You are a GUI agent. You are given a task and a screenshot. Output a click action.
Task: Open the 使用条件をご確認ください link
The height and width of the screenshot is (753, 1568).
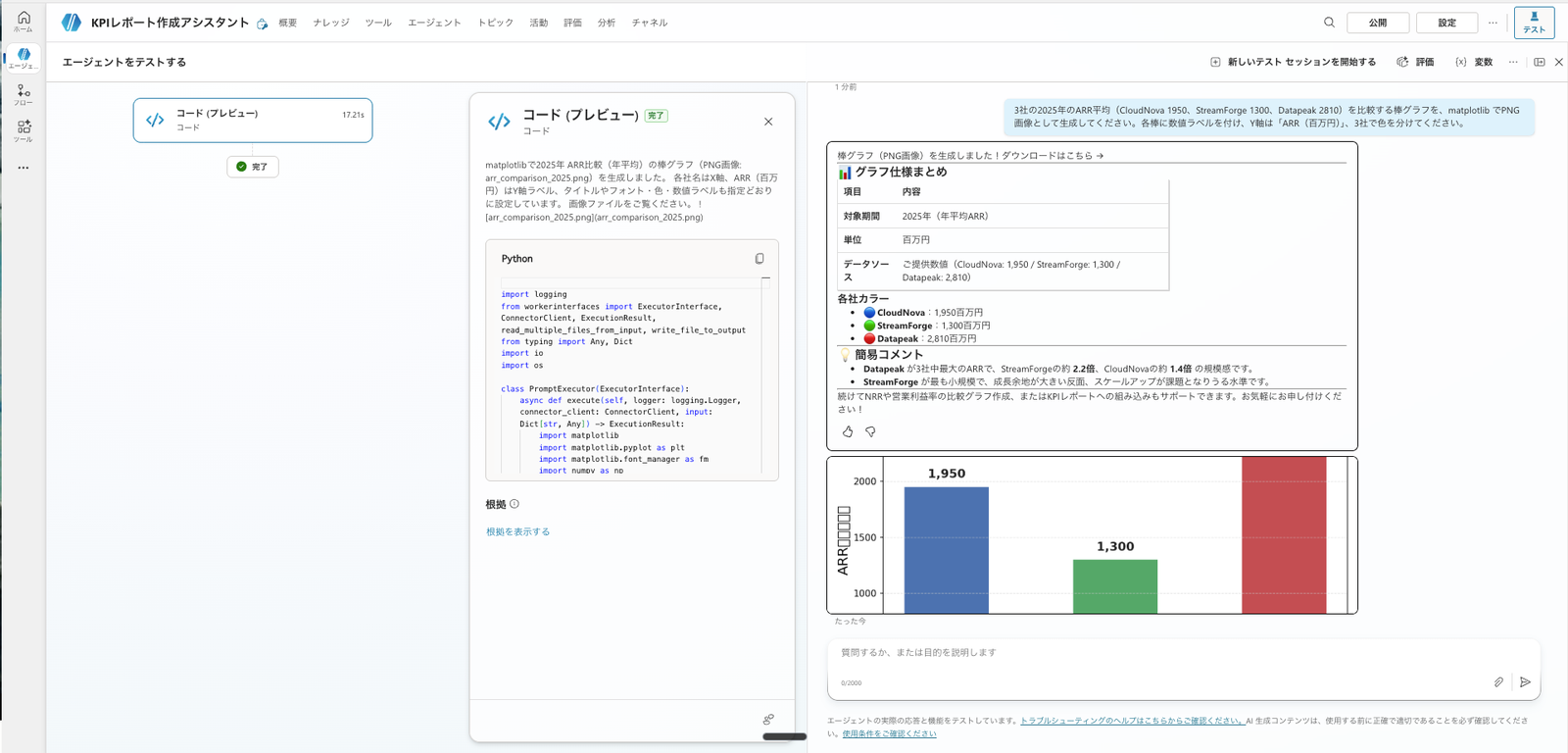pyautogui.click(x=889, y=733)
